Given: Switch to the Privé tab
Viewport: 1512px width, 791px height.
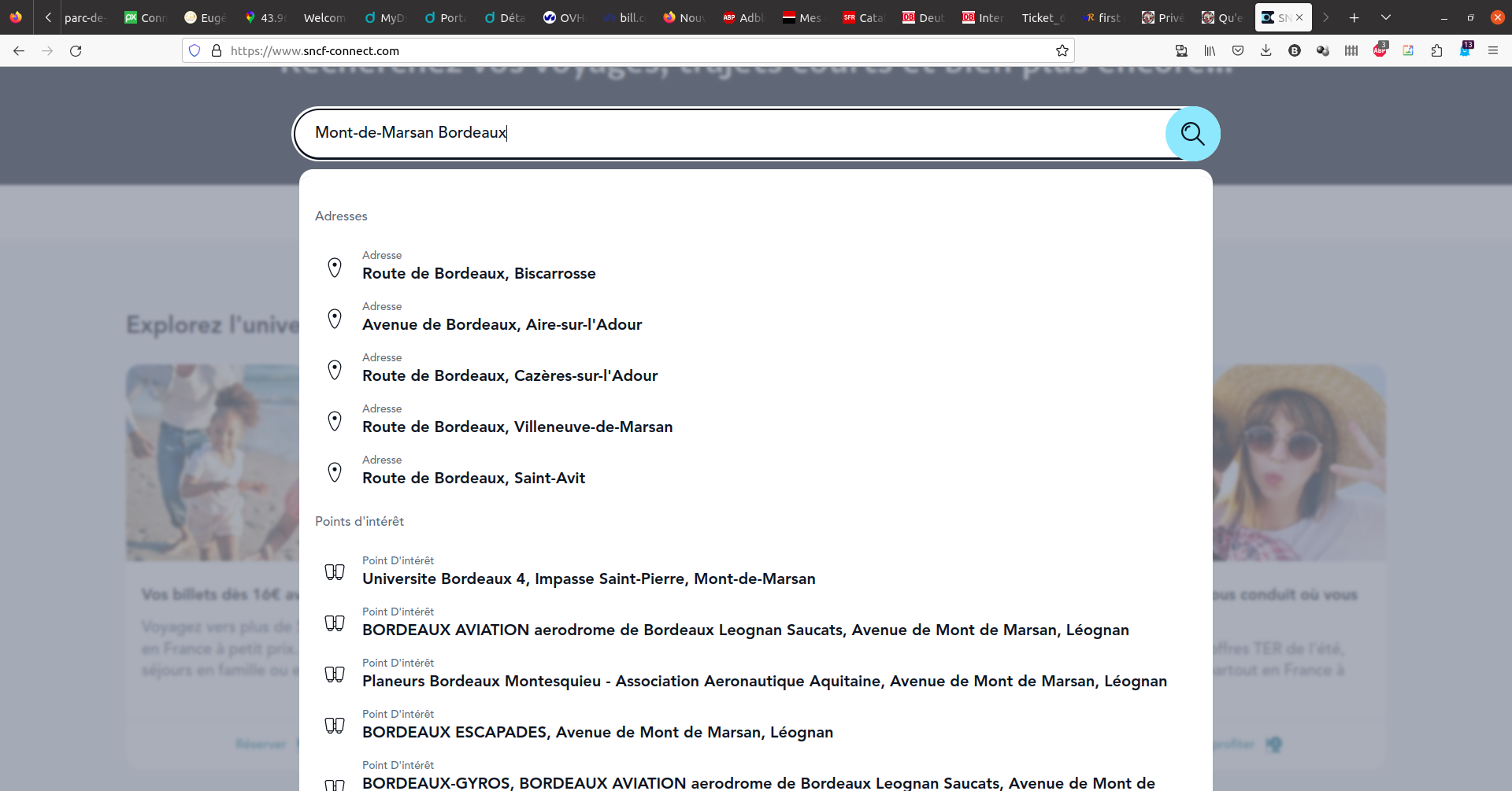Looking at the screenshot, I should (1163, 17).
